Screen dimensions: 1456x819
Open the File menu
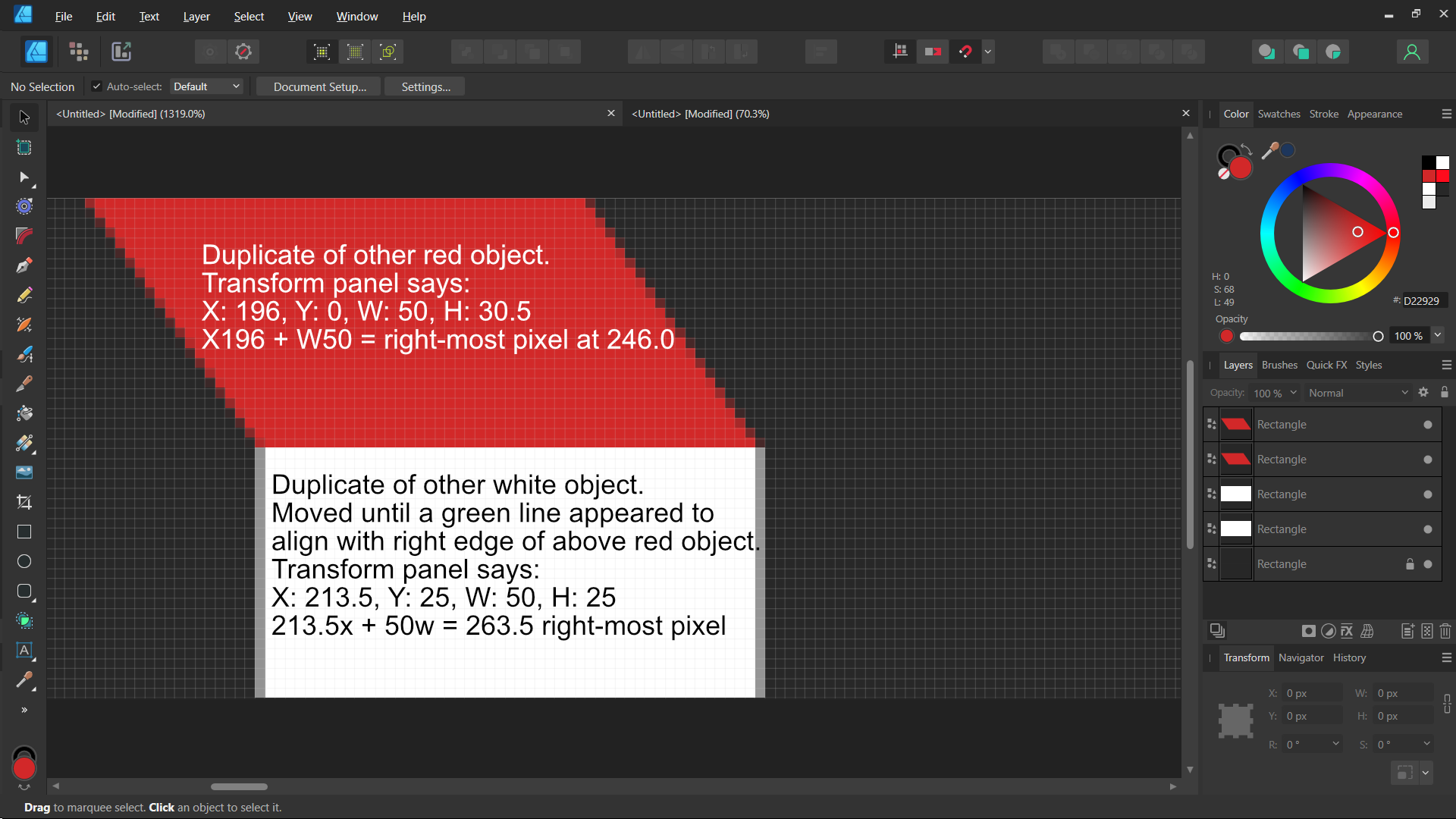pyautogui.click(x=64, y=16)
